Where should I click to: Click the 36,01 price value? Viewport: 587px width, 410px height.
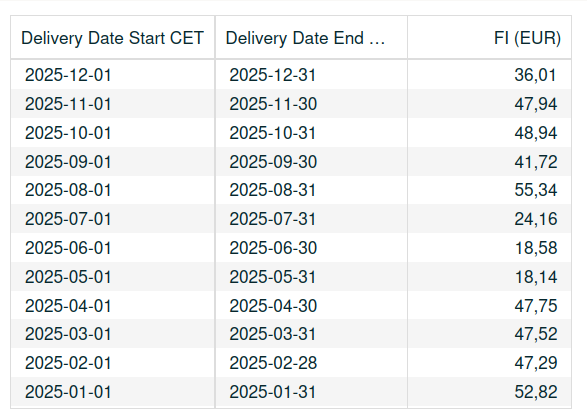tap(535, 75)
